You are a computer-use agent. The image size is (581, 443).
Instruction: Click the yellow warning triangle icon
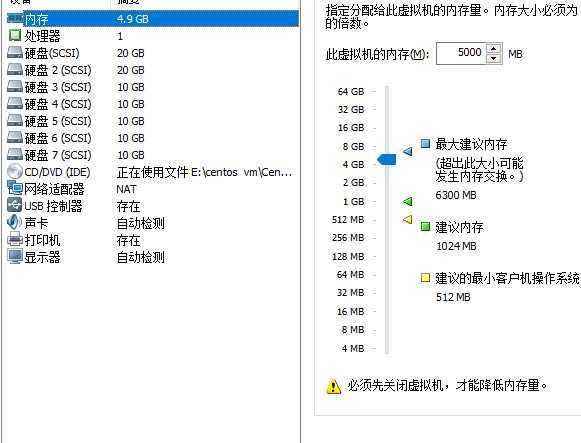(x=333, y=386)
